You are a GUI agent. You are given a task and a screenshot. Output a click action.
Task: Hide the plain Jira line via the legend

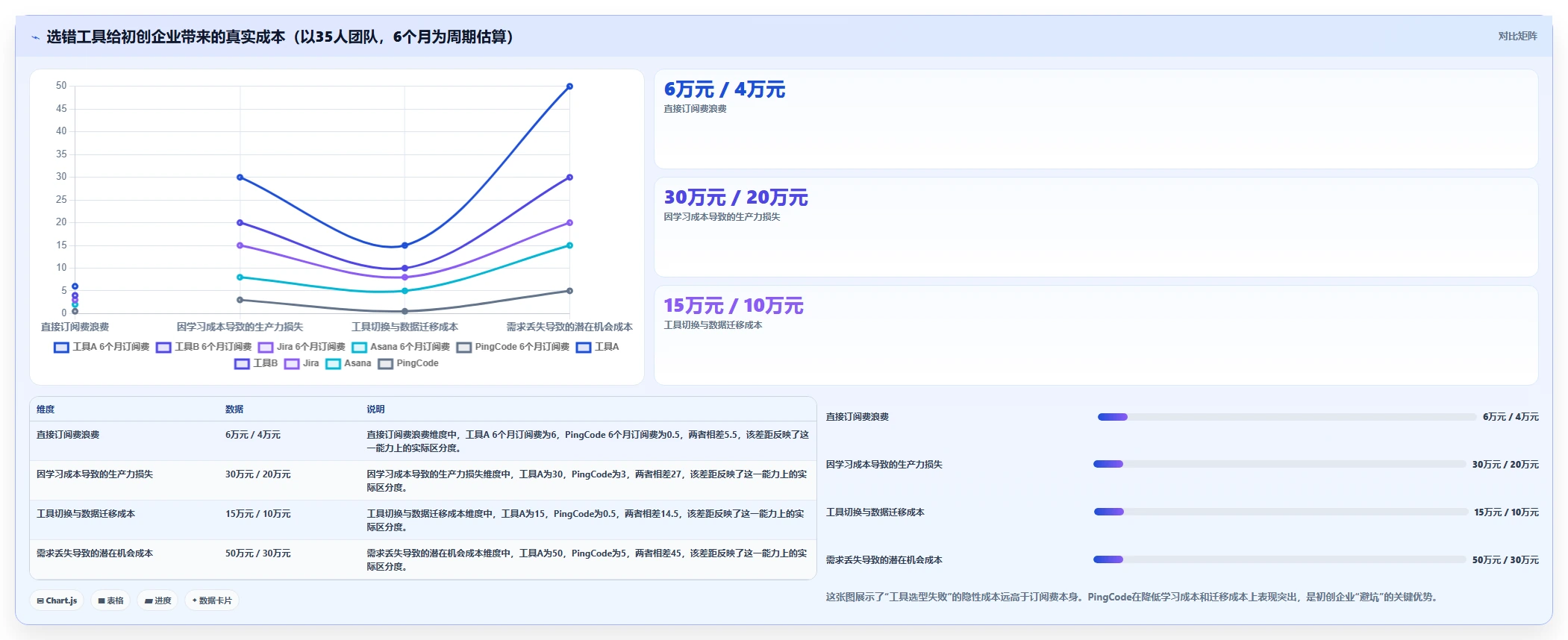(x=302, y=363)
